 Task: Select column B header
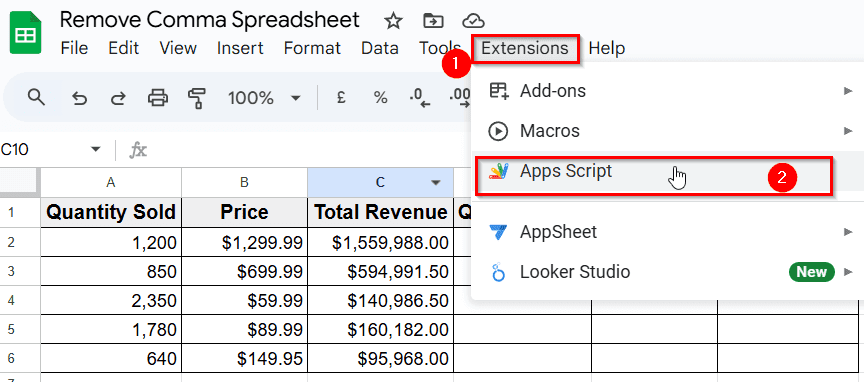(x=244, y=182)
